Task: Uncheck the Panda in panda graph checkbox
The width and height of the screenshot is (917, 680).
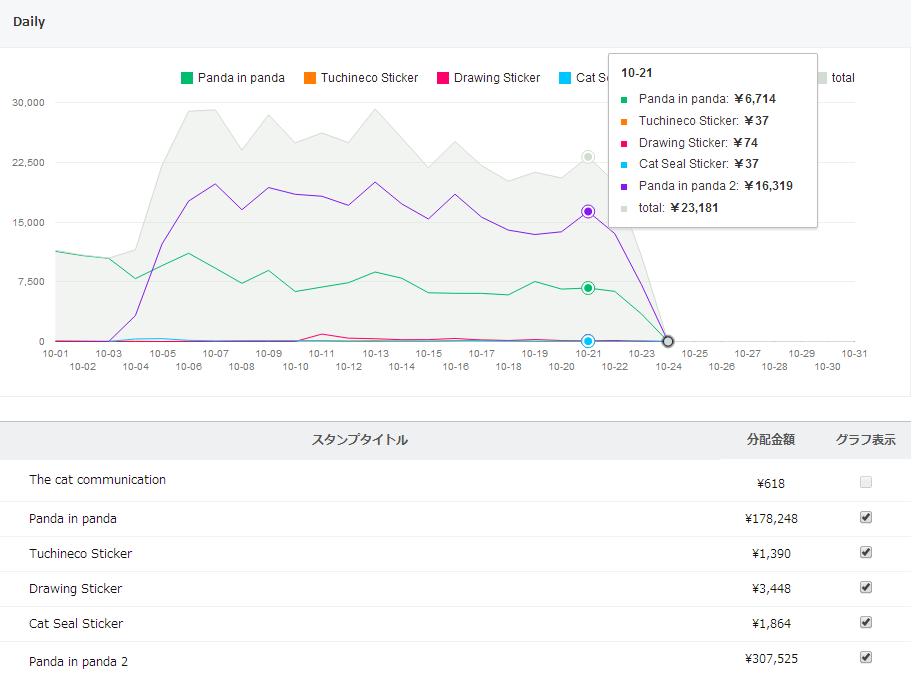Action: point(866,517)
